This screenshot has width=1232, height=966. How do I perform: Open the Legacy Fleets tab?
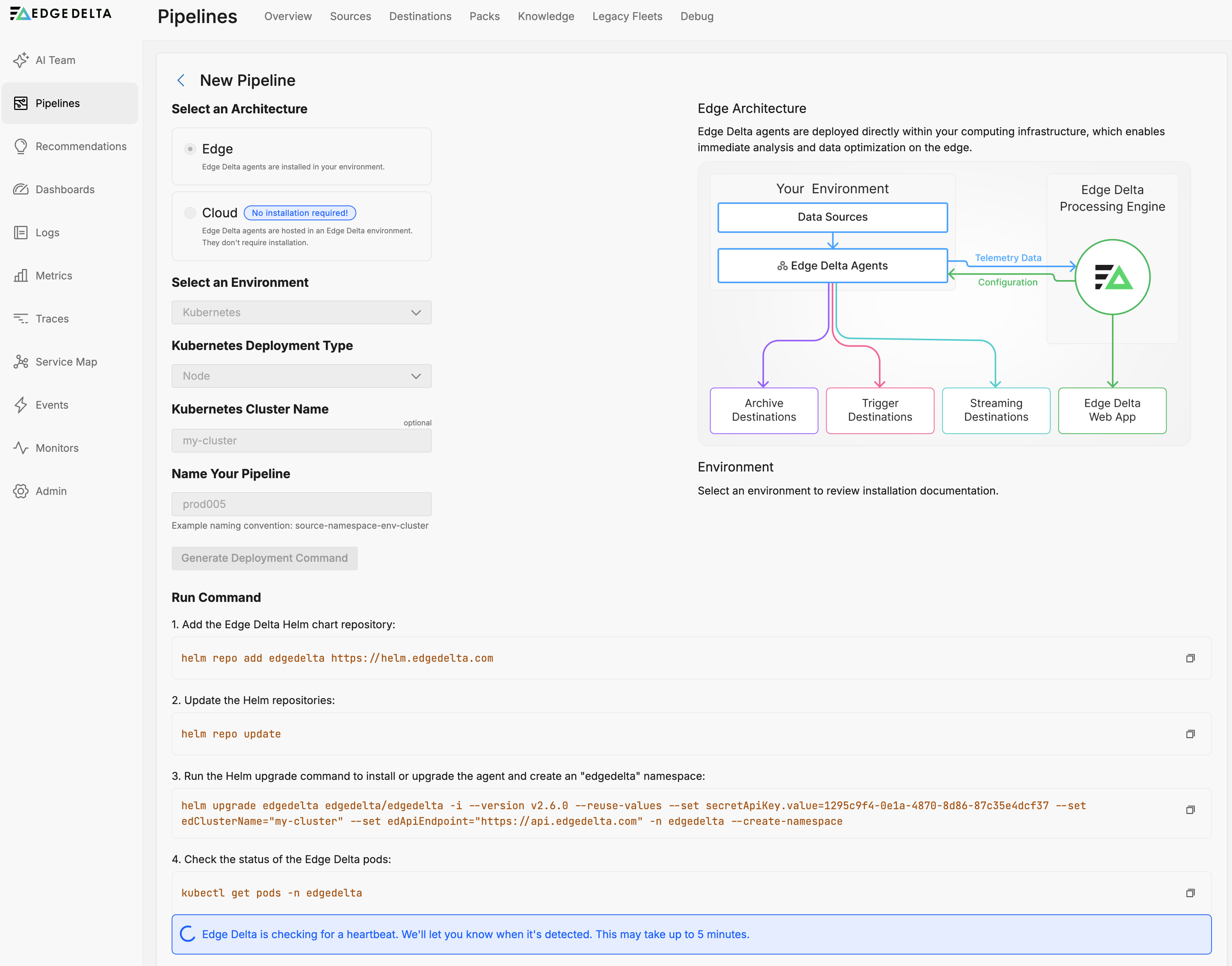(627, 16)
